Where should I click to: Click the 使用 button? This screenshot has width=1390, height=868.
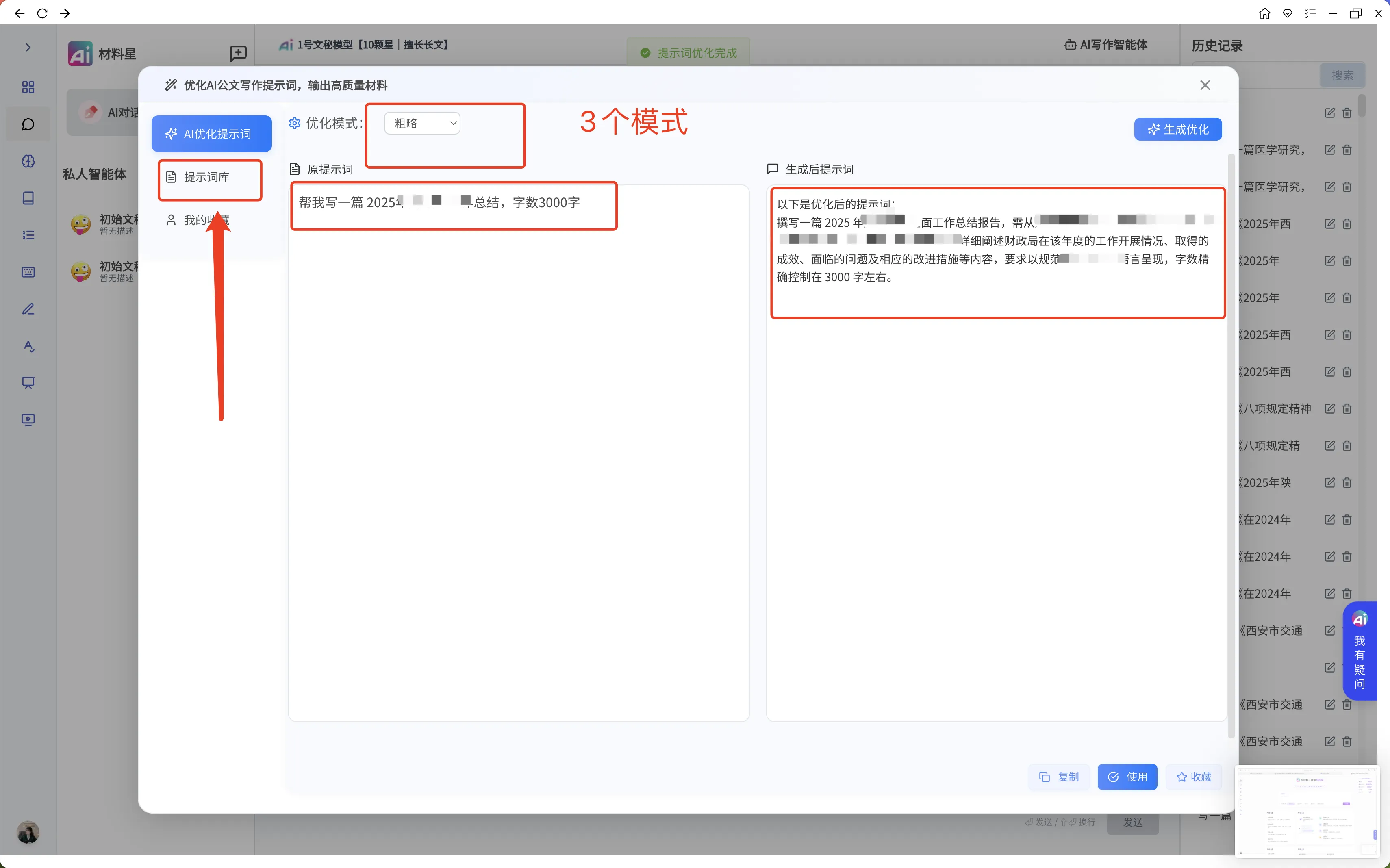click(1127, 777)
